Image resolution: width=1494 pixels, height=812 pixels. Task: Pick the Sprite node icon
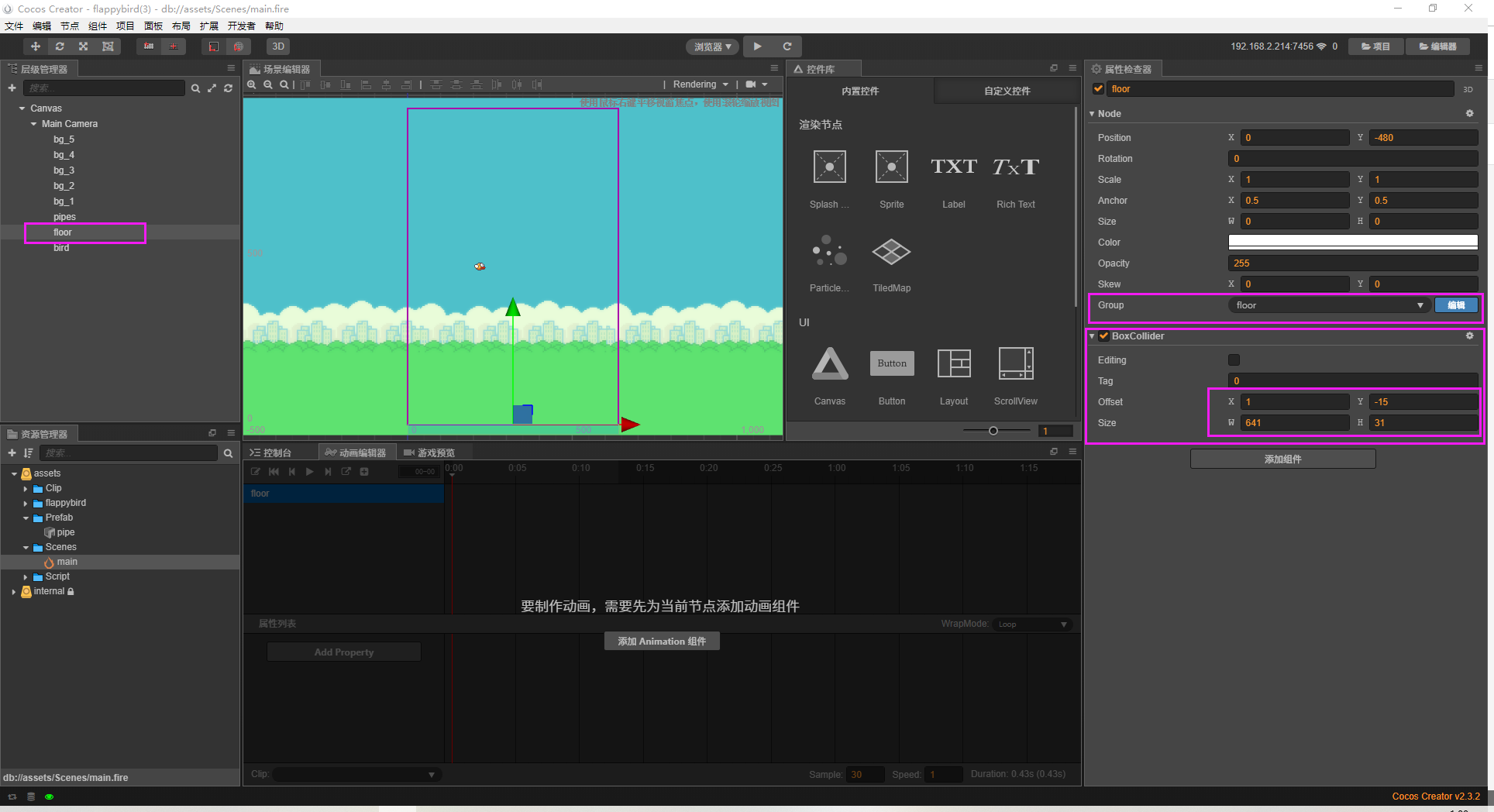coord(891,167)
